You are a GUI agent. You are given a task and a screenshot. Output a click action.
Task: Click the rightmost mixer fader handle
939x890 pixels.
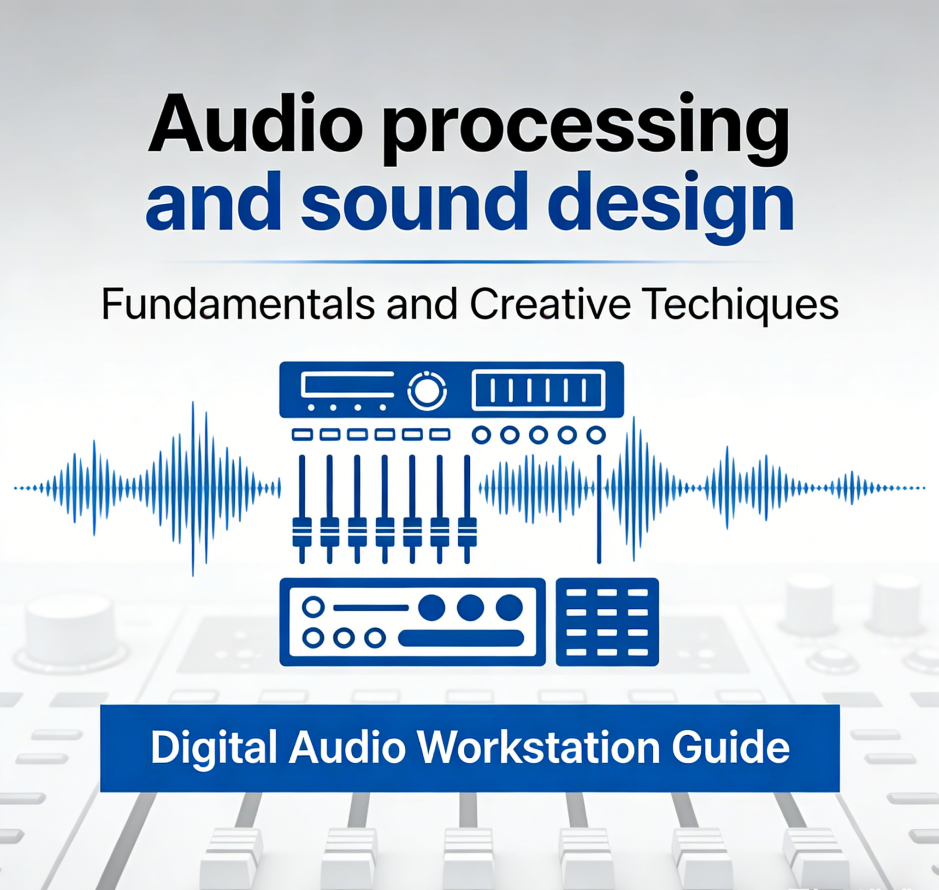pyautogui.click(x=466, y=530)
